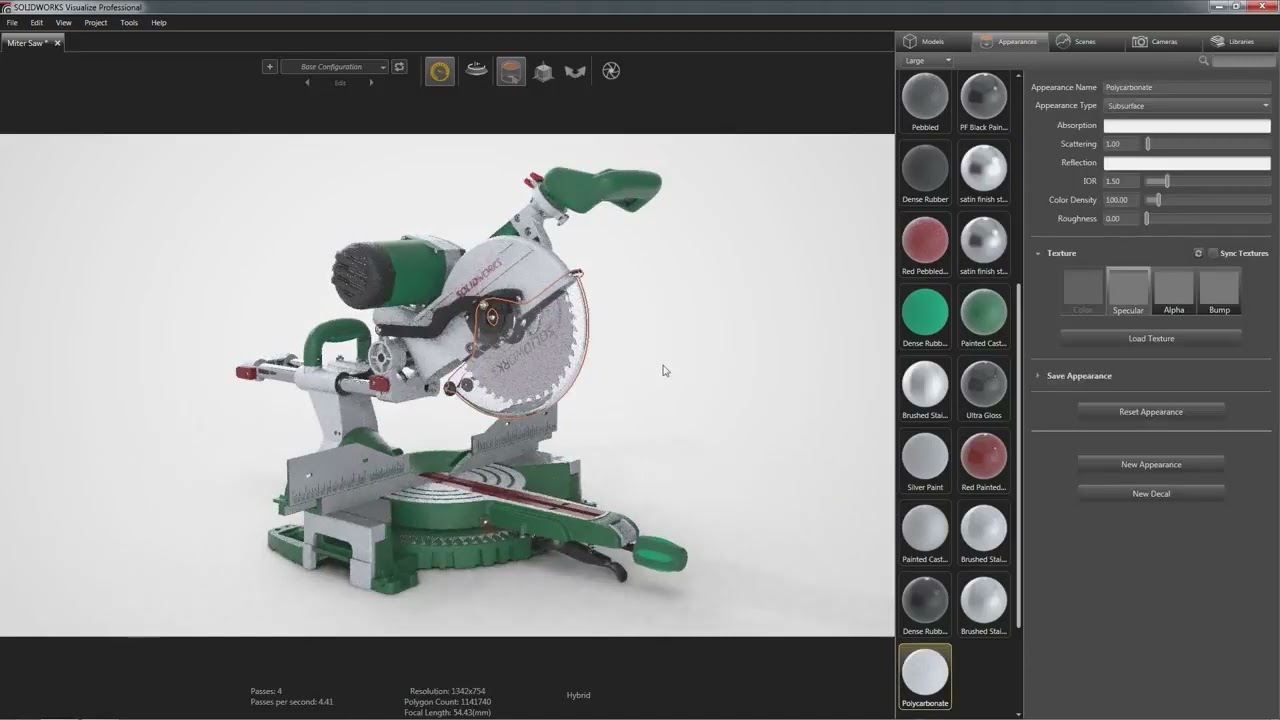1280x720 pixels.
Task: Click the unfolded box icon in toolbar
Action: pos(575,71)
